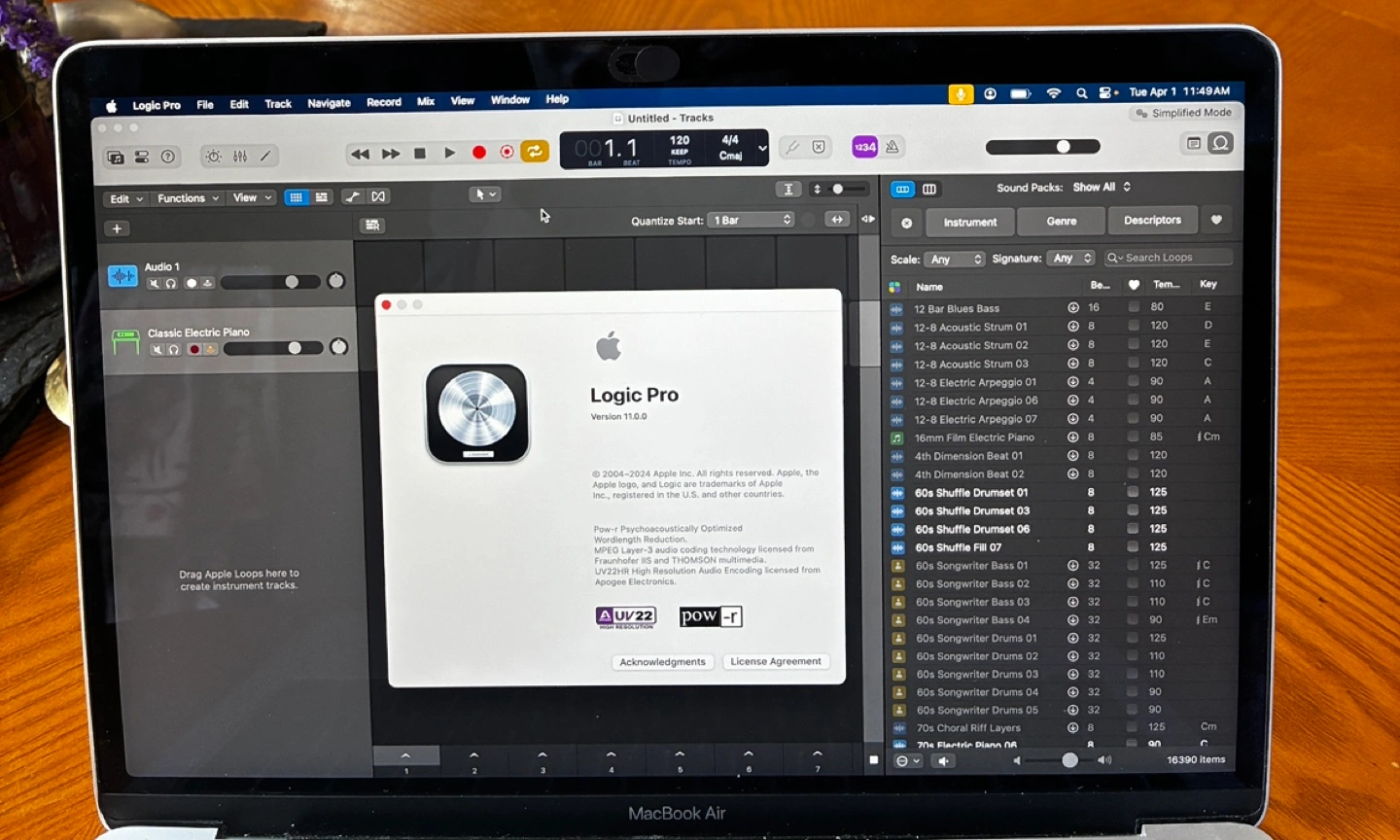This screenshot has width=1400, height=840.
Task: Open the Tuner fork icon
Action: [x=791, y=148]
